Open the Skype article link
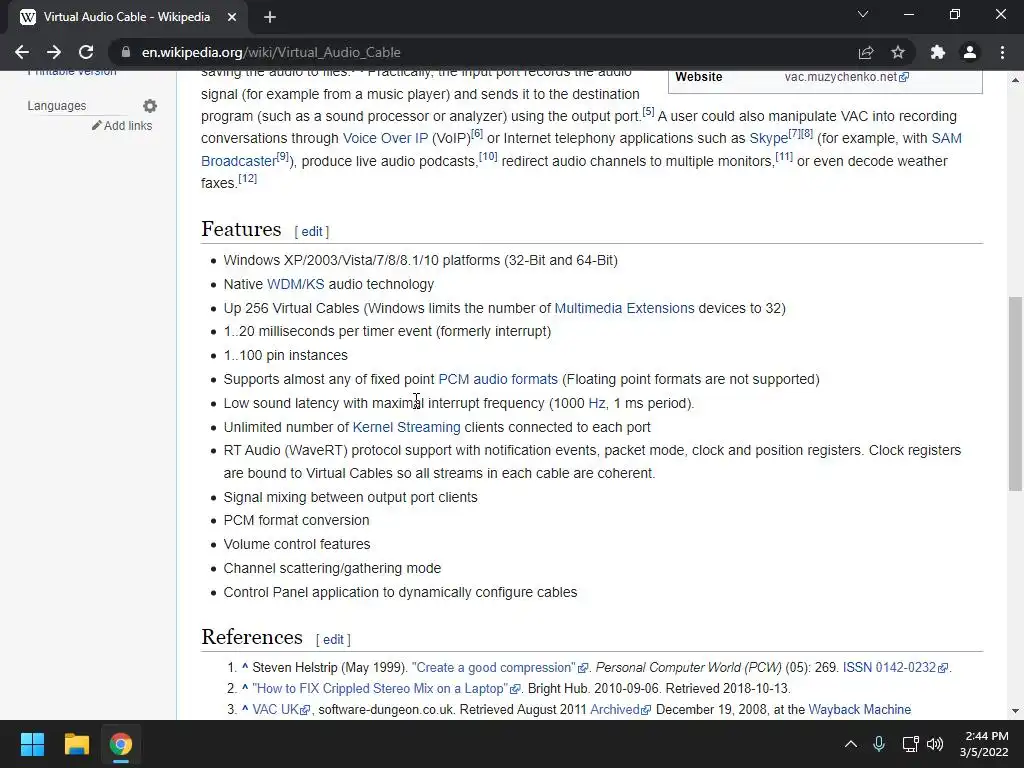This screenshot has width=1024, height=768. 769,138
